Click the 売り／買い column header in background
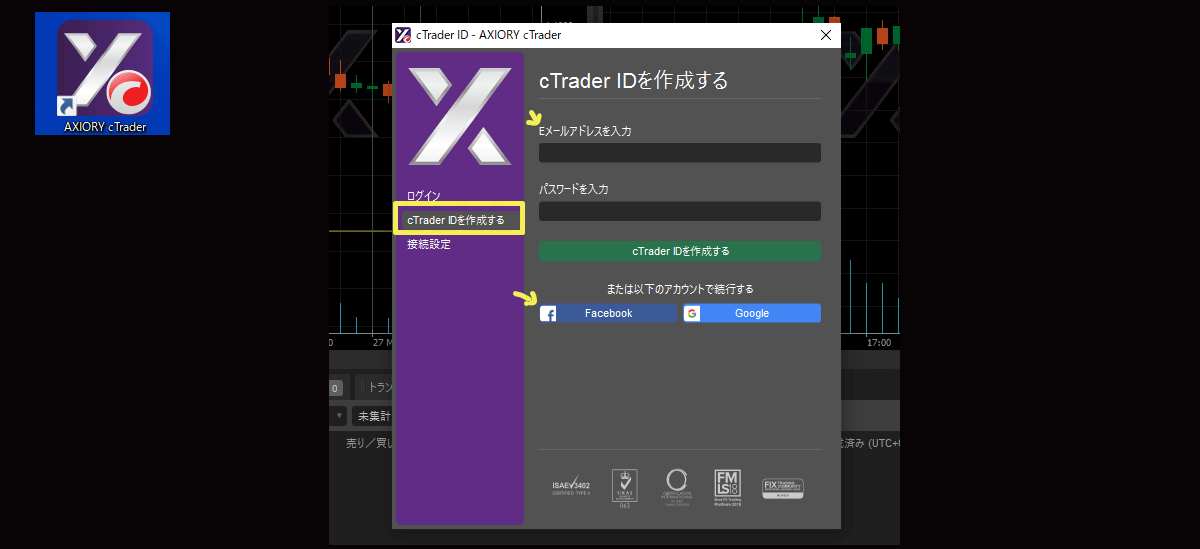The height and width of the screenshot is (549, 1200). click(368, 443)
